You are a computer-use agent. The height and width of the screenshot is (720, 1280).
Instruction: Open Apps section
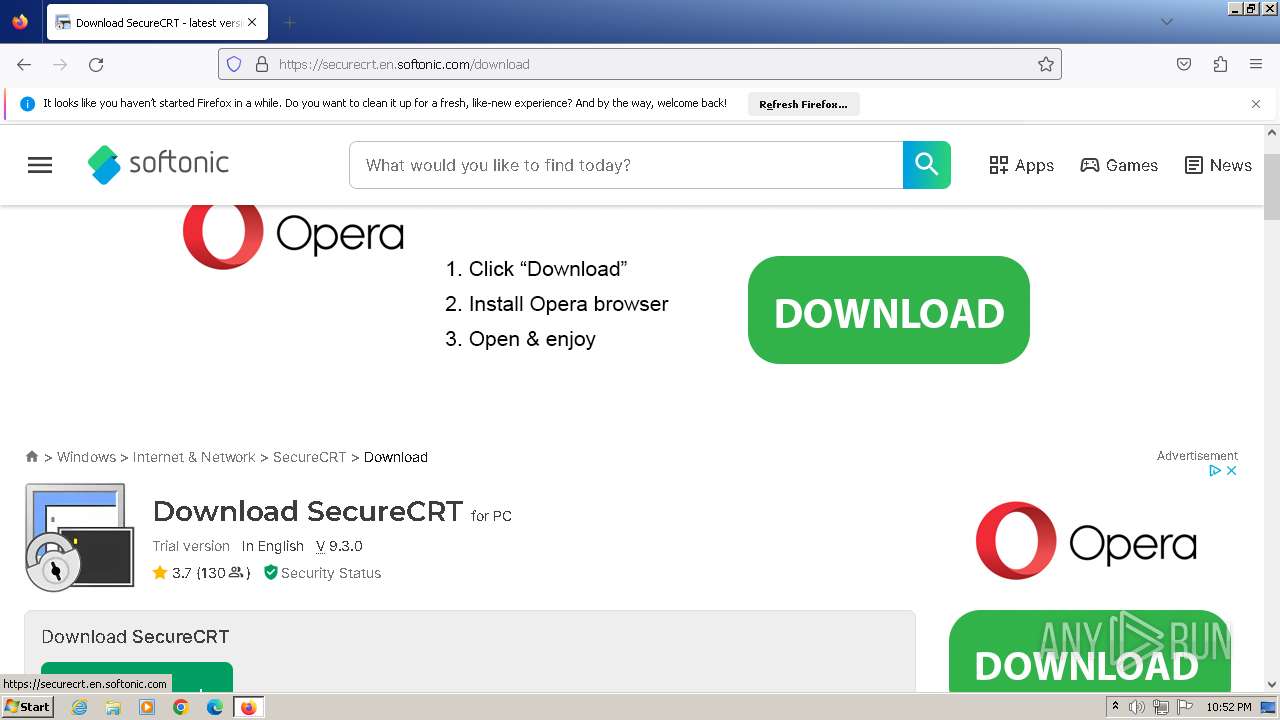[x=1021, y=165]
